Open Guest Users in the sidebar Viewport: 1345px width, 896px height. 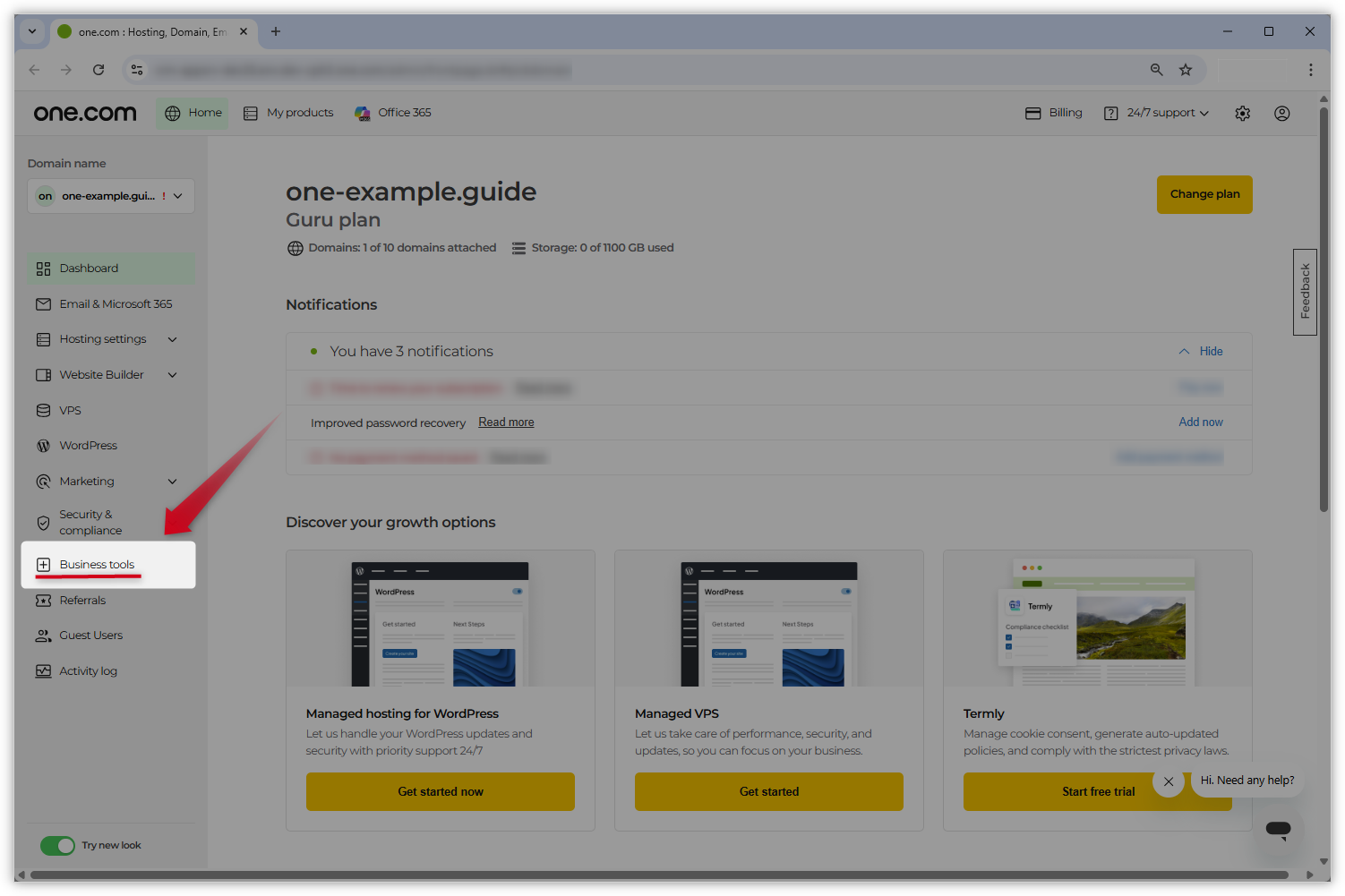click(x=90, y=636)
